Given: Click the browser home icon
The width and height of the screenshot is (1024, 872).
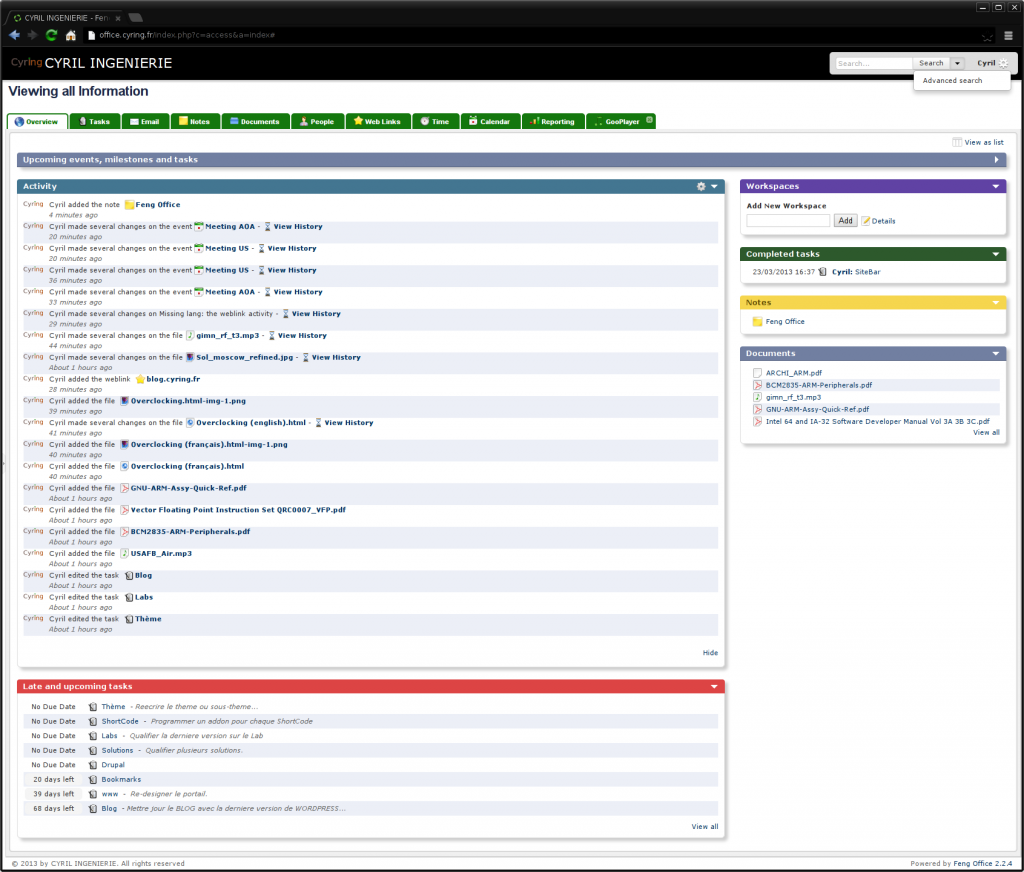Looking at the screenshot, I should coord(71,35).
